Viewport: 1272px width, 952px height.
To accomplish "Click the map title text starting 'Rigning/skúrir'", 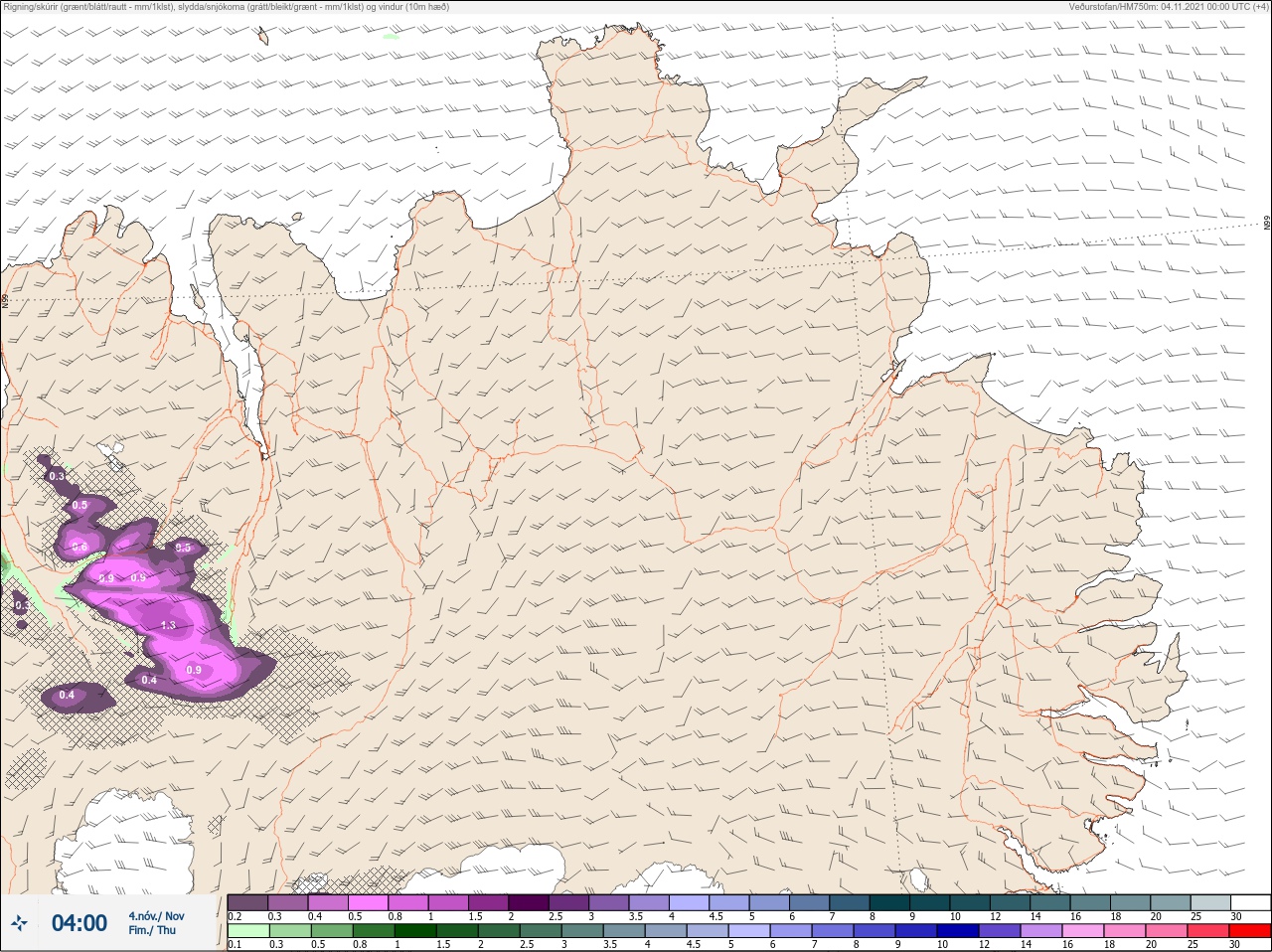I will tap(227, 7).
